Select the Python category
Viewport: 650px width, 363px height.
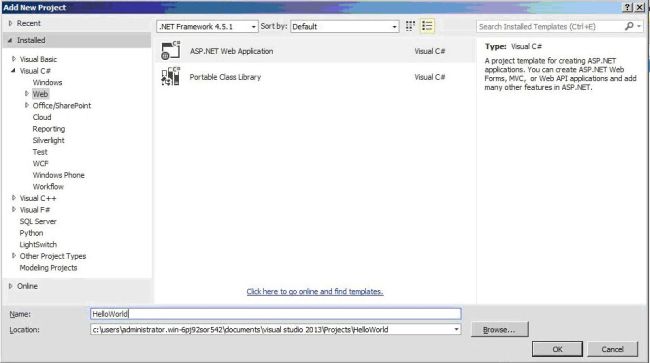pyautogui.click(x=31, y=233)
